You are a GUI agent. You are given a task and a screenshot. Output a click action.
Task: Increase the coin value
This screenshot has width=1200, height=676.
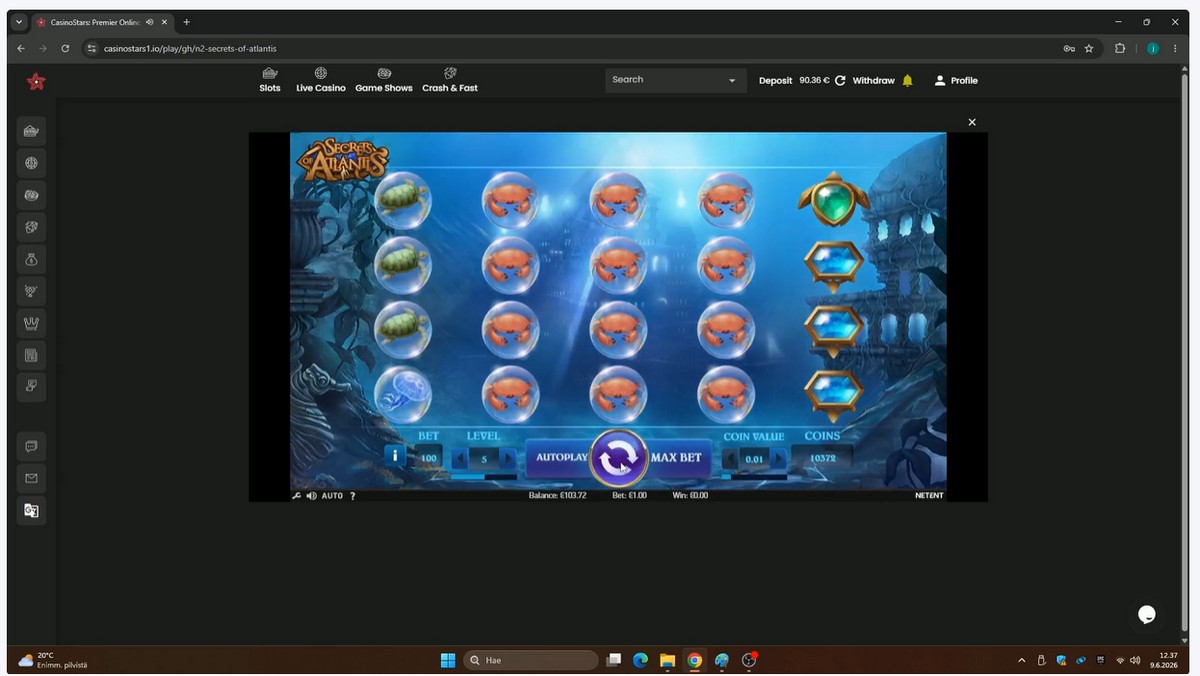[778, 458]
